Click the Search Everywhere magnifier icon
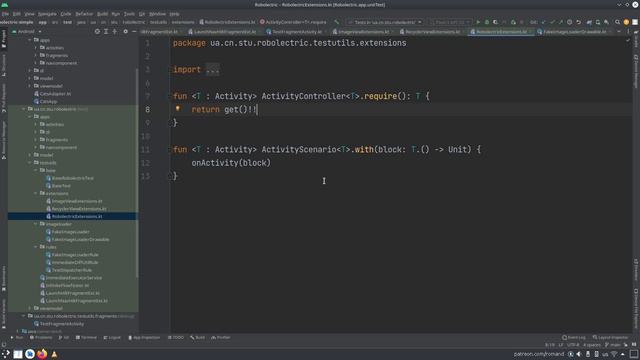The width and height of the screenshot is (640, 360). click(617, 22)
